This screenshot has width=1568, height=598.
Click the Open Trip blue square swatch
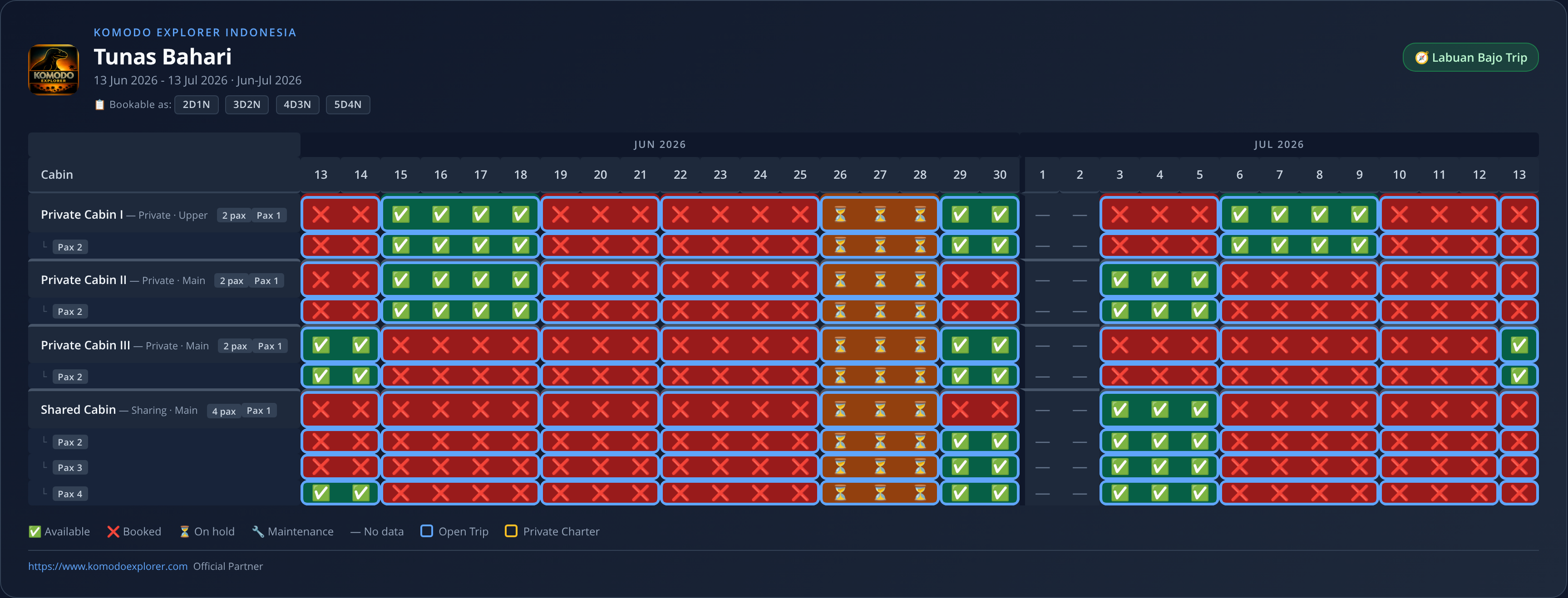(427, 531)
